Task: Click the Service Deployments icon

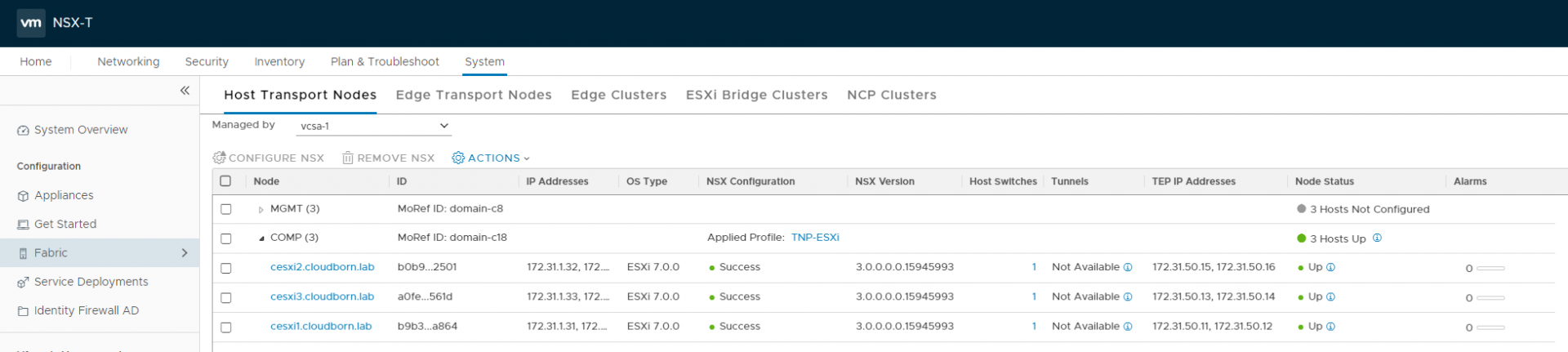Action: [x=23, y=283]
